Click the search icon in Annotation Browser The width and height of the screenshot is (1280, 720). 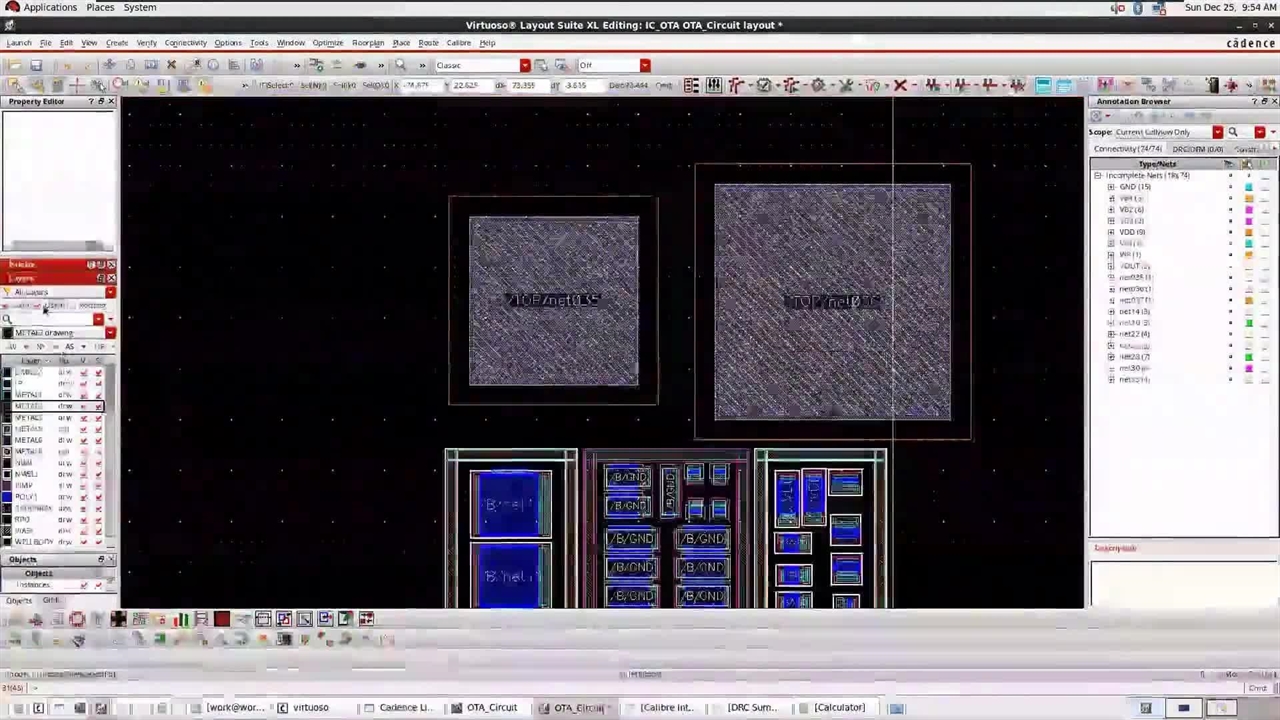1232,132
